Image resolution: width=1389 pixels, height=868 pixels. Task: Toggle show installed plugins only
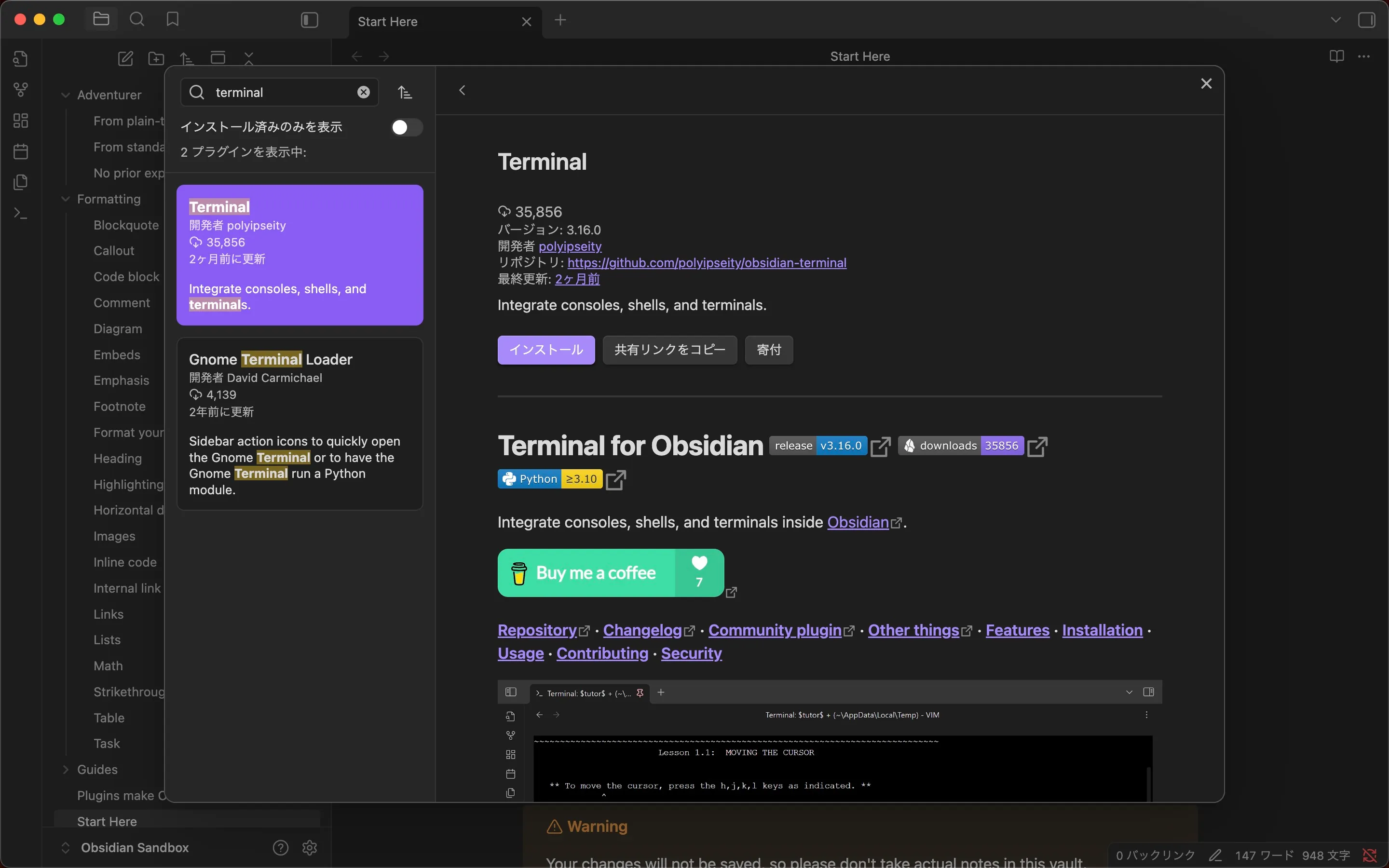[407, 127]
